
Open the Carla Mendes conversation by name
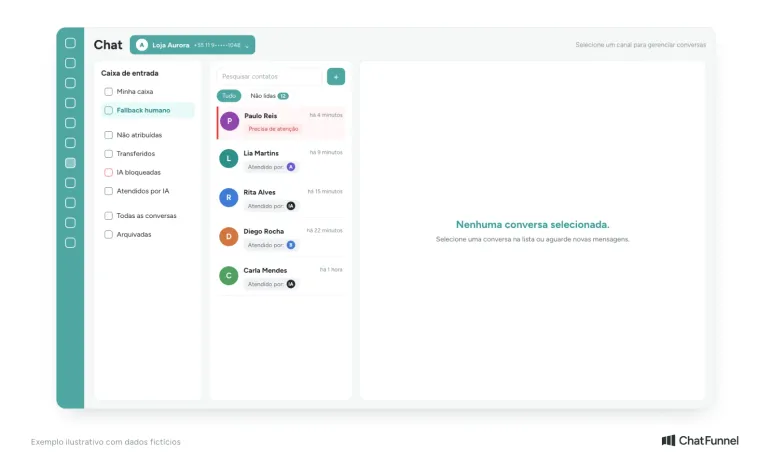pos(265,270)
